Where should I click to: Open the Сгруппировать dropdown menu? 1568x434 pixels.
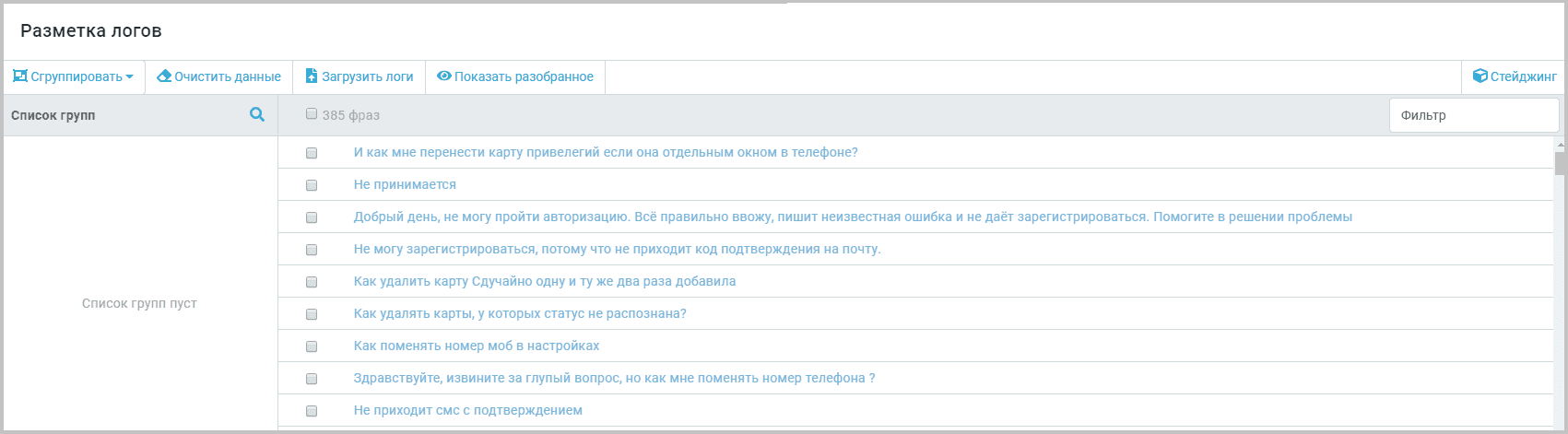pos(73,76)
